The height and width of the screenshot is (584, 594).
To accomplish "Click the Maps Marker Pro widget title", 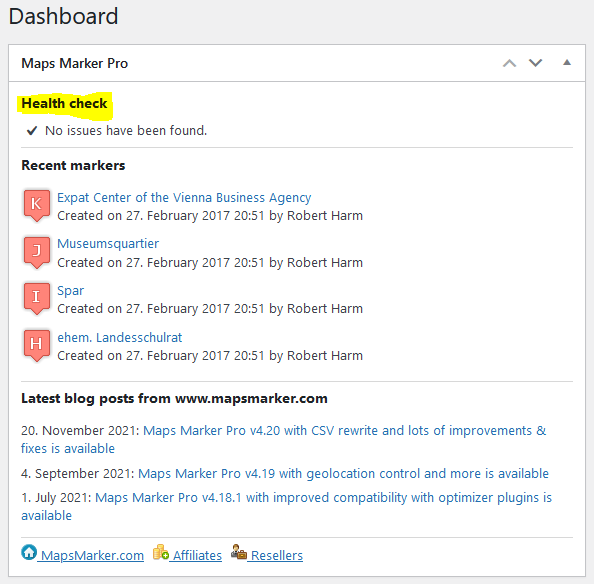I will coord(75,63).
